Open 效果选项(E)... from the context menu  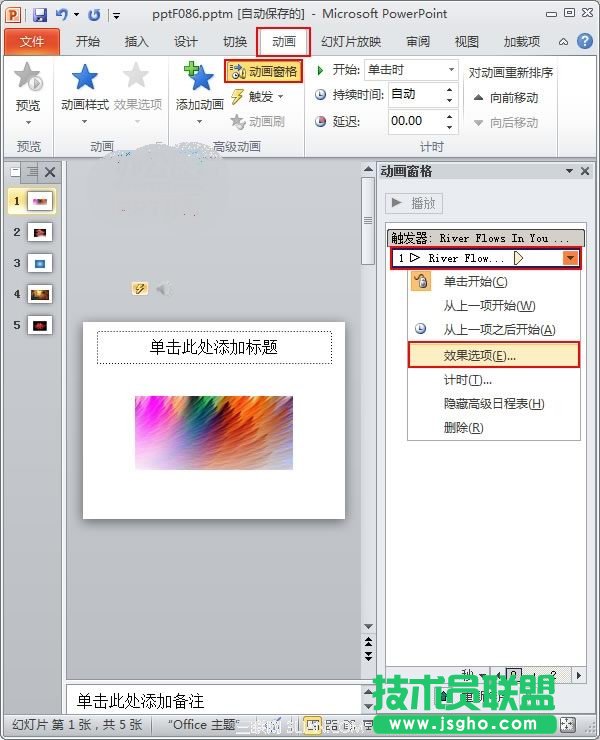[494, 355]
